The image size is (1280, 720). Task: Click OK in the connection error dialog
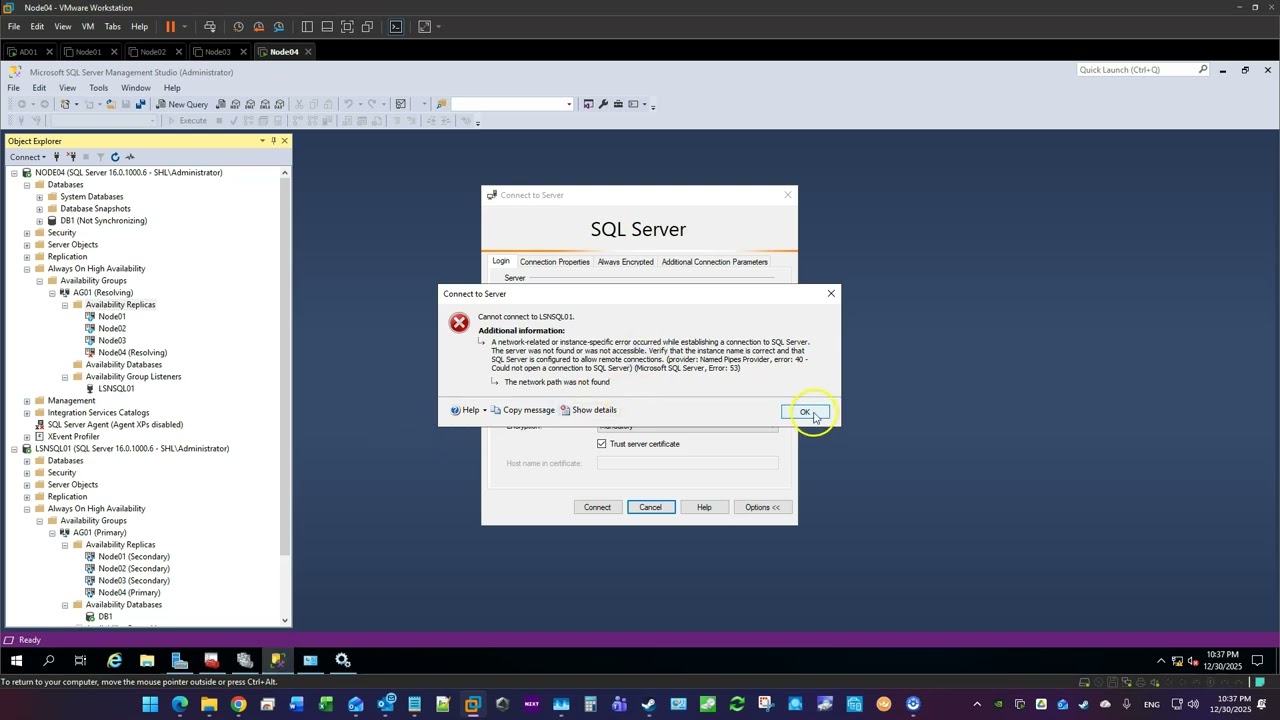point(805,412)
